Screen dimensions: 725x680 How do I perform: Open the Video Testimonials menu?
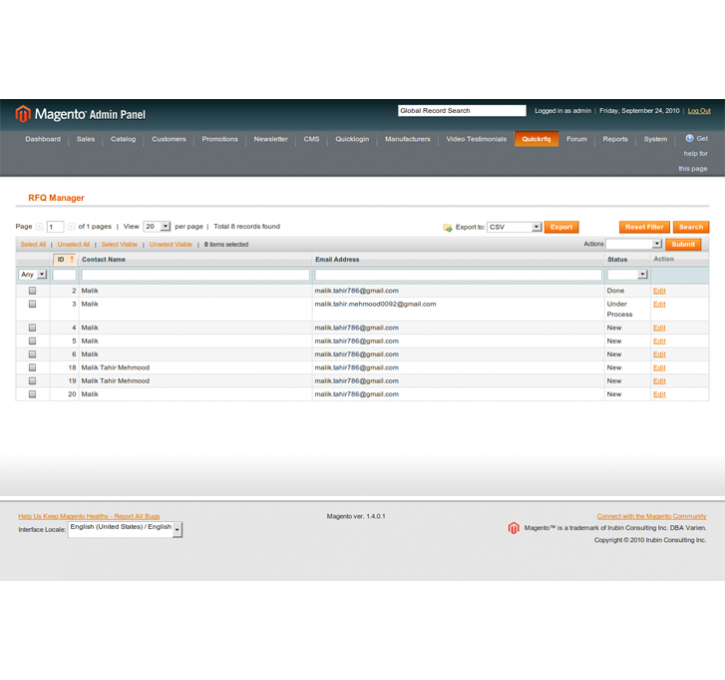(476, 139)
